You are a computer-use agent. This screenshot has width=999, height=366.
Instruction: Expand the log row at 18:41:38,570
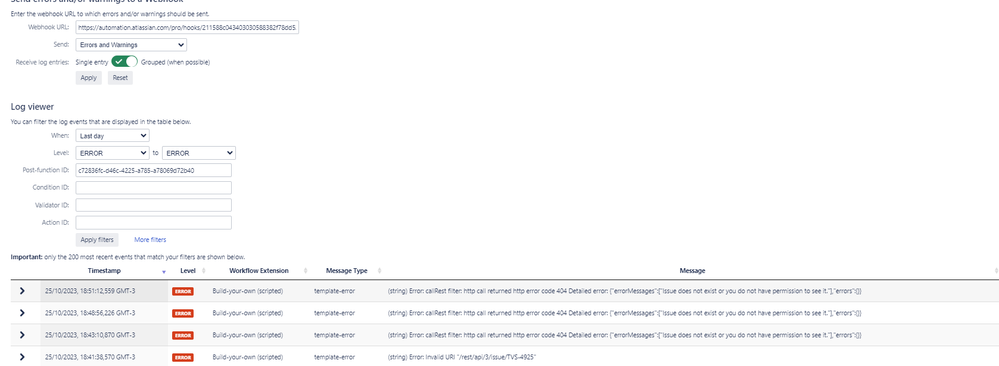[22, 357]
